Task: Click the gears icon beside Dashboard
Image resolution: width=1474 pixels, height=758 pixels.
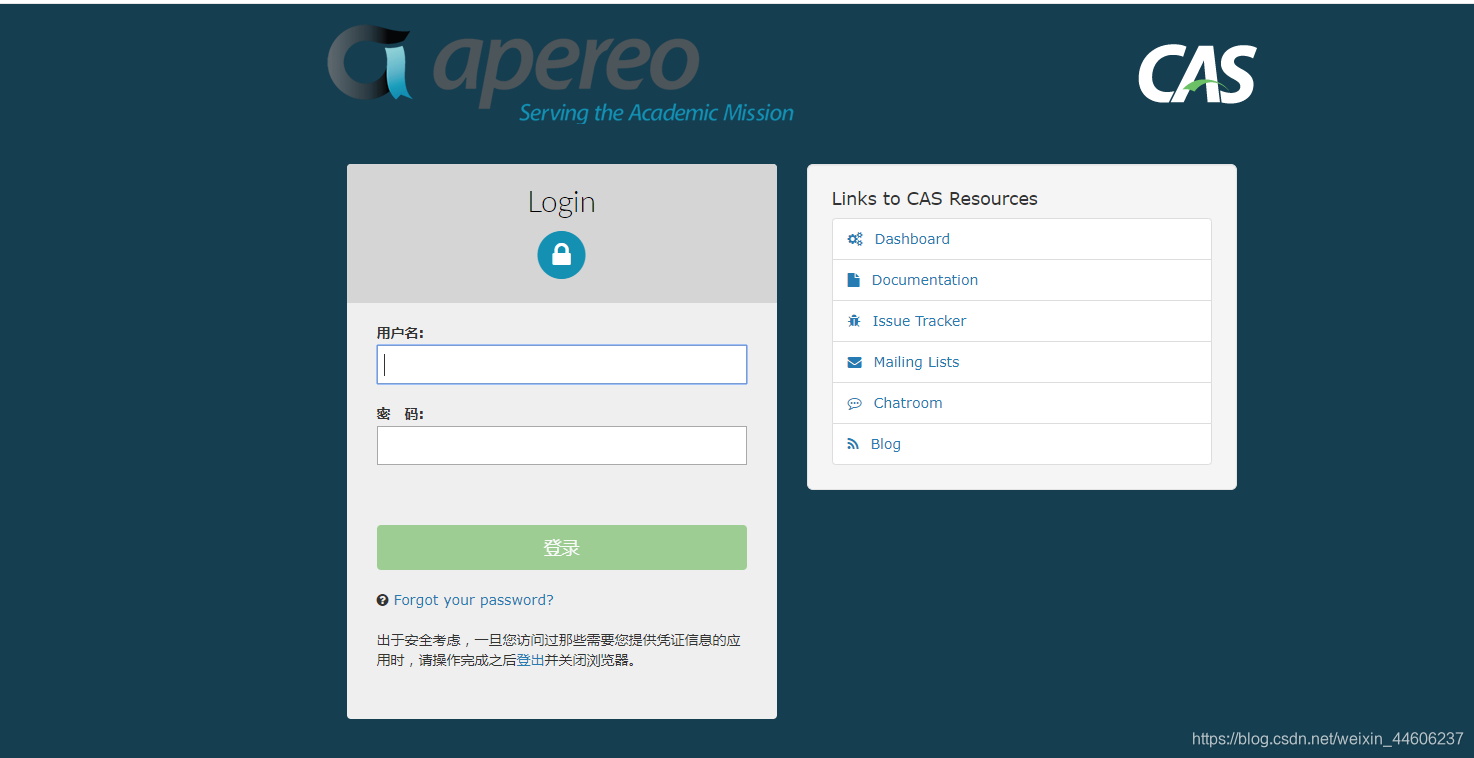Action: [855, 239]
